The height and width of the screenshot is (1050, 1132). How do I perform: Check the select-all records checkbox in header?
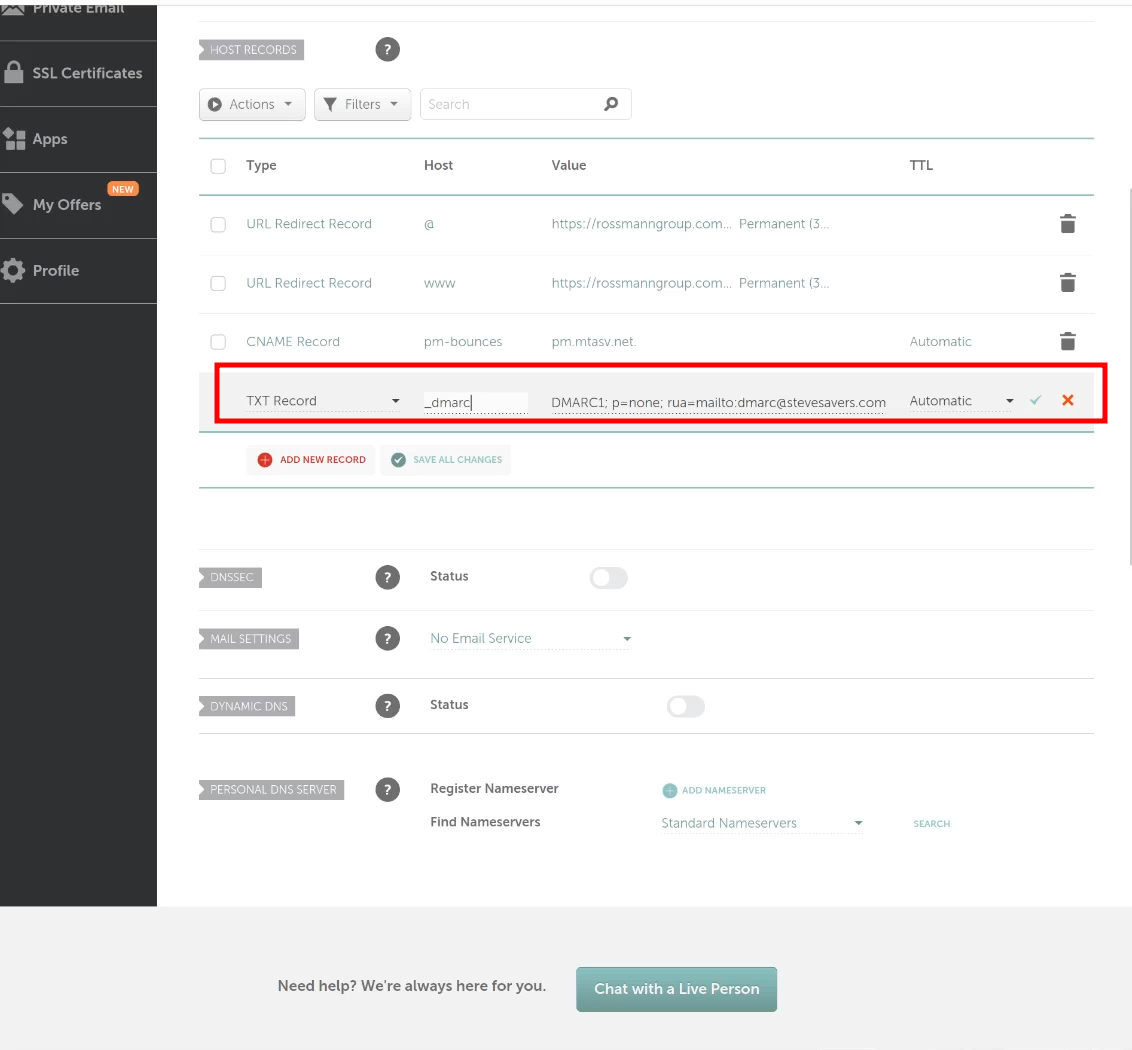click(x=218, y=166)
